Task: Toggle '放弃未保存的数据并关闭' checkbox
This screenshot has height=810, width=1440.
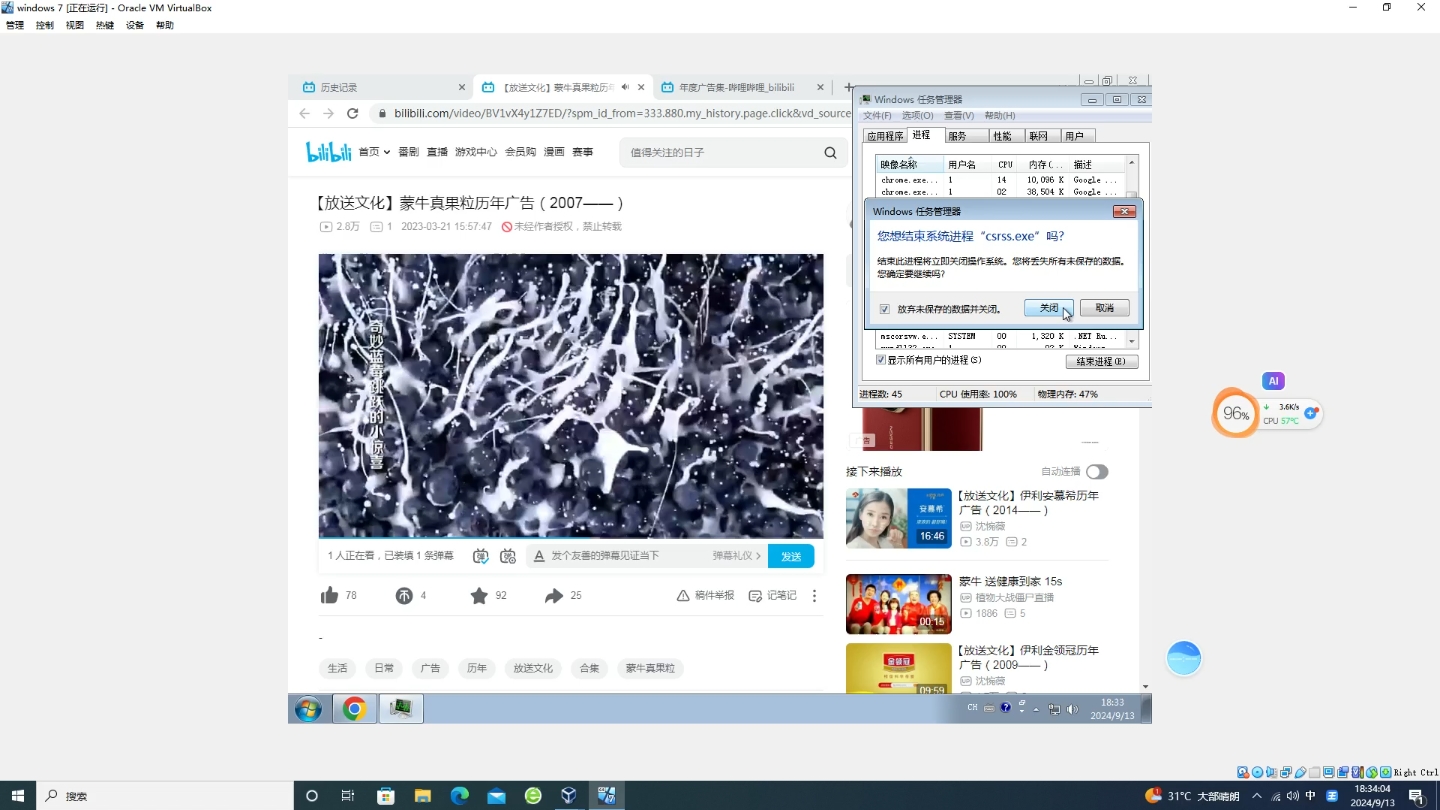Action: 884,309
